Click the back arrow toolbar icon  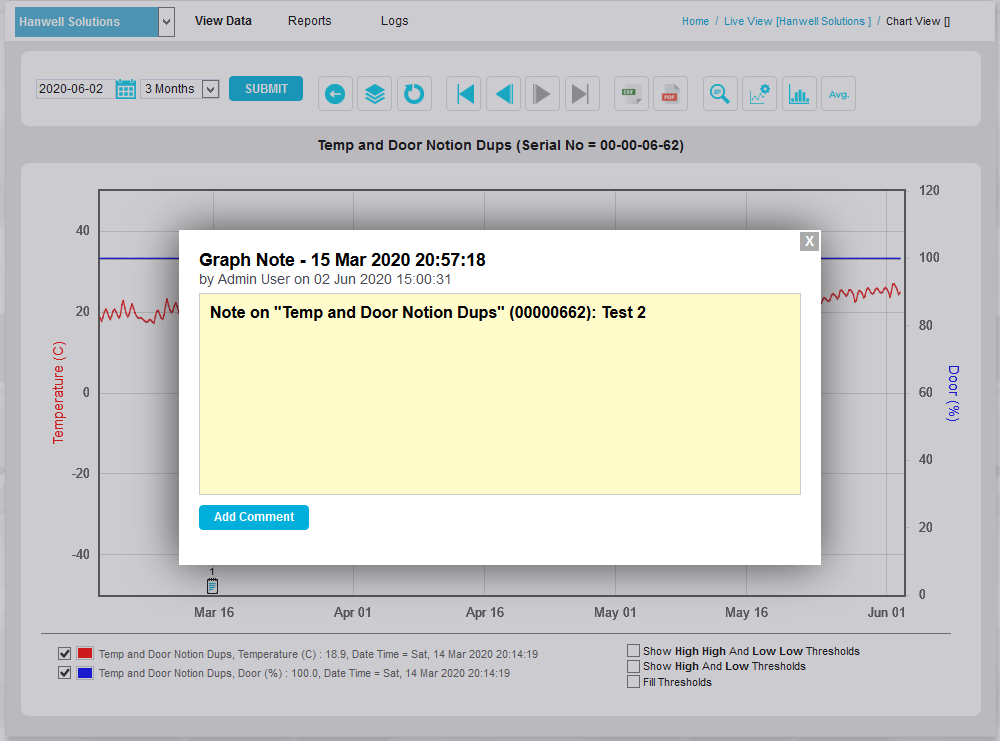(335, 94)
